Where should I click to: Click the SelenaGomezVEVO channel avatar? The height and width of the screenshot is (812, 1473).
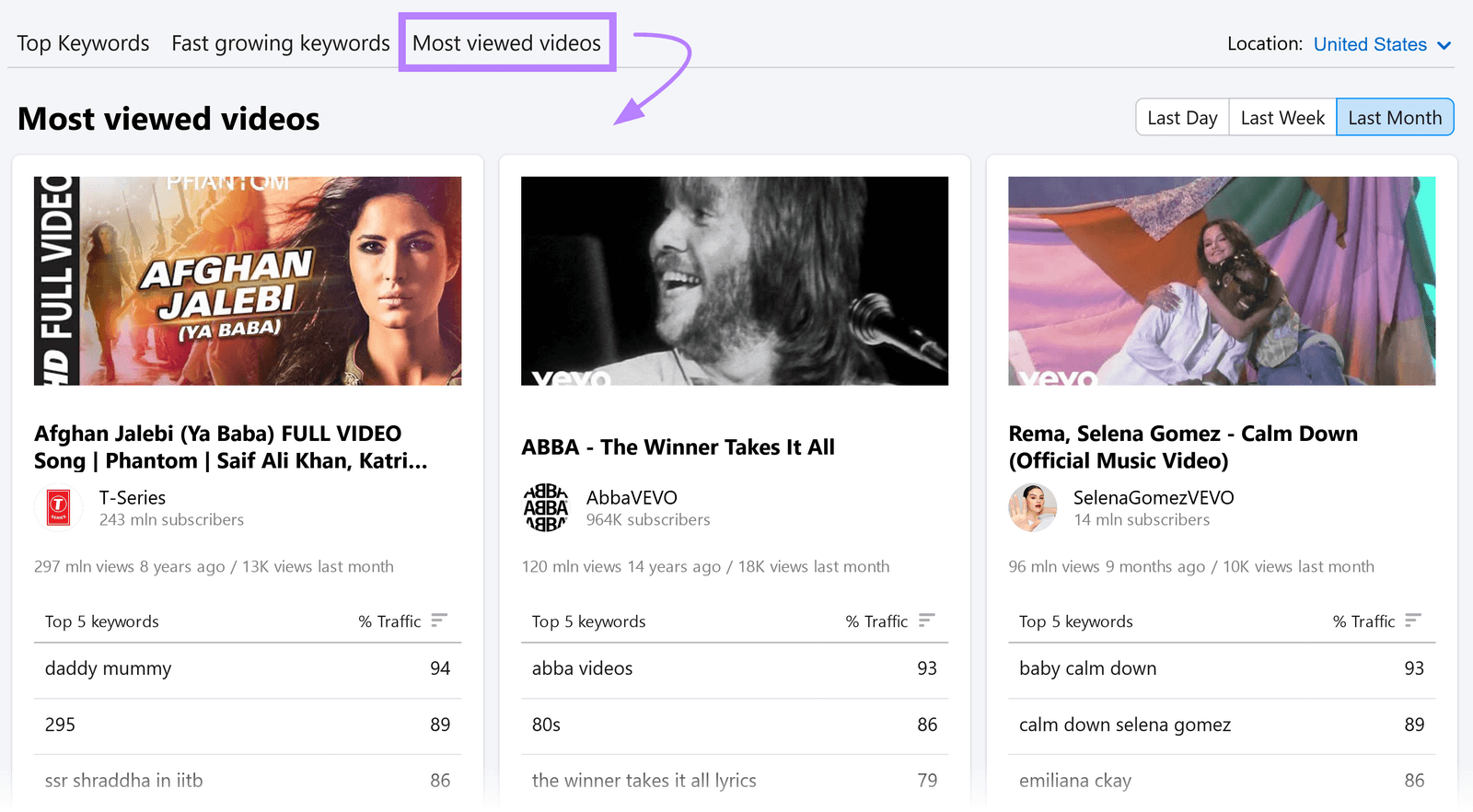click(x=1032, y=507)
